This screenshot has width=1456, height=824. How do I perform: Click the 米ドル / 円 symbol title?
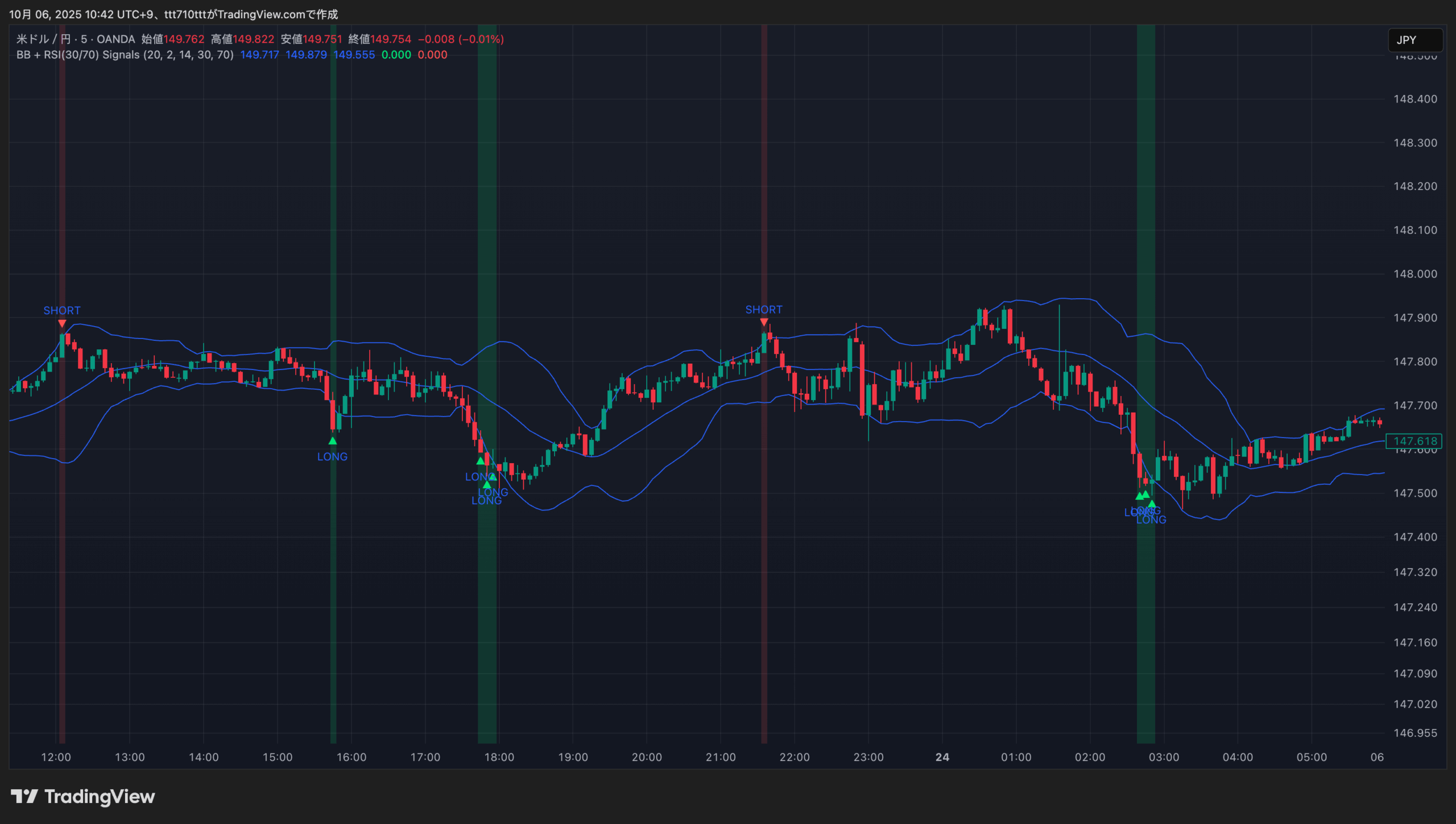click(x=43, y=39)
